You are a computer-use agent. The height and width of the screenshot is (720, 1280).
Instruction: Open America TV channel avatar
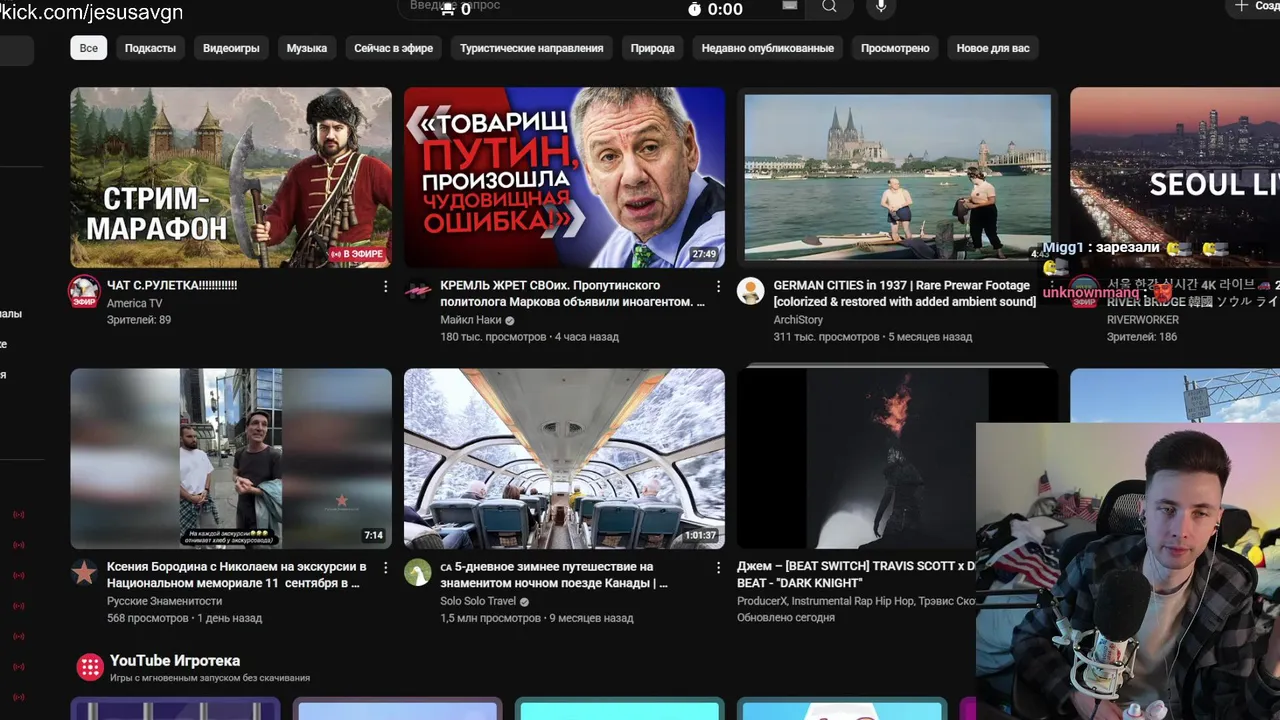tap(84, 291)
